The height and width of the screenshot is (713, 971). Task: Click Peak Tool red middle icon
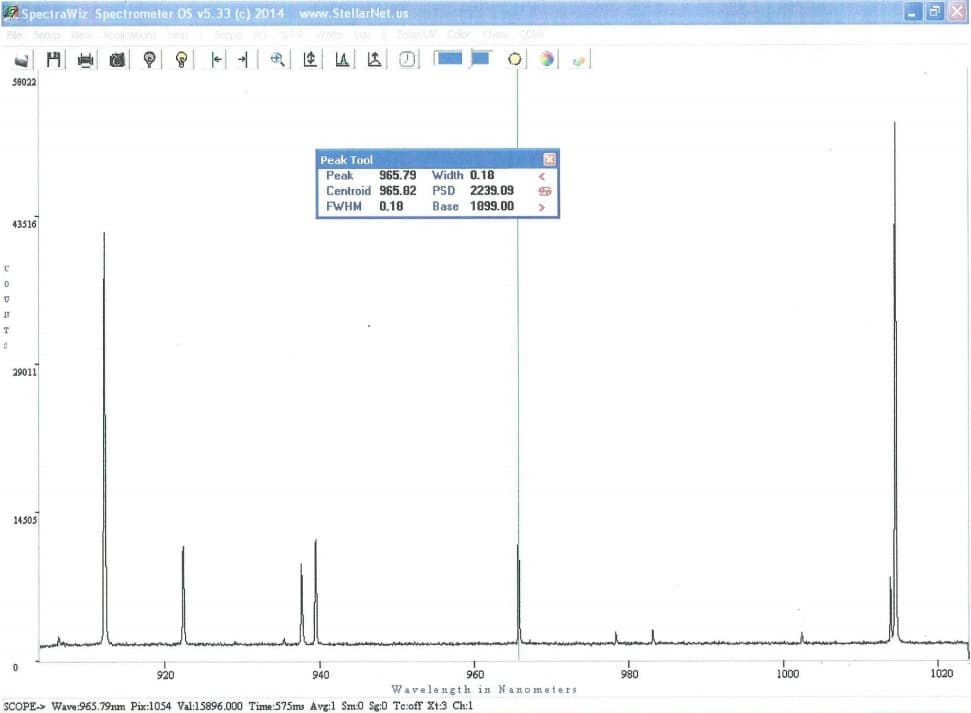(x=544, y=191)
